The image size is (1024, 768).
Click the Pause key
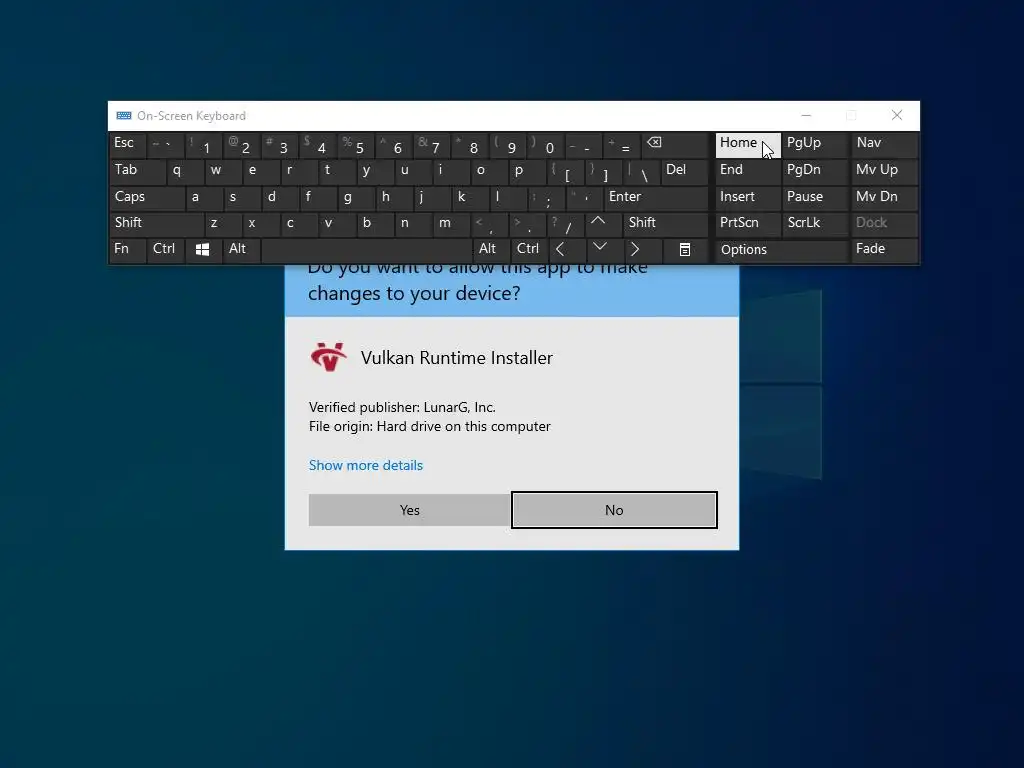click(x=816, y=197)
